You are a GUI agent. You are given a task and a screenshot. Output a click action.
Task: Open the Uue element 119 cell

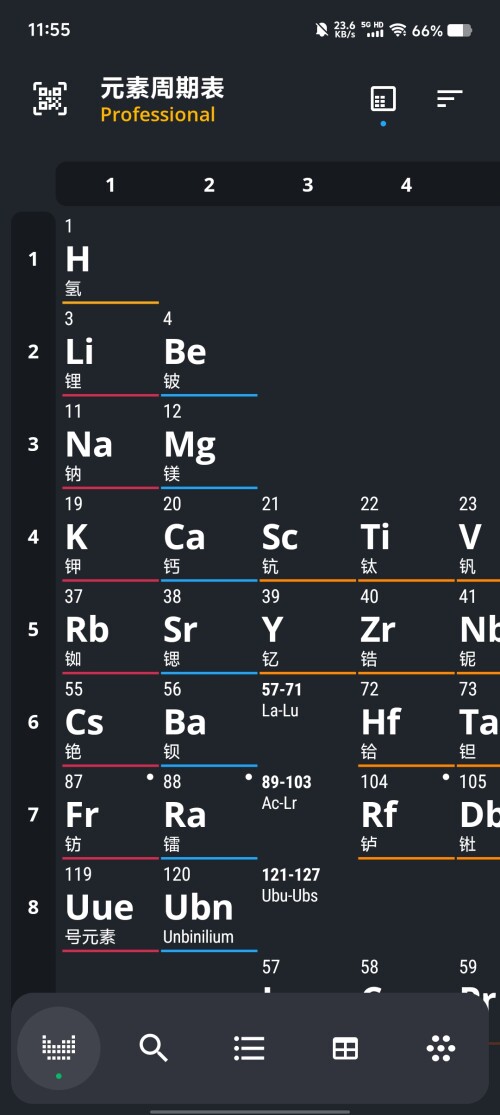tap(110, 907)
